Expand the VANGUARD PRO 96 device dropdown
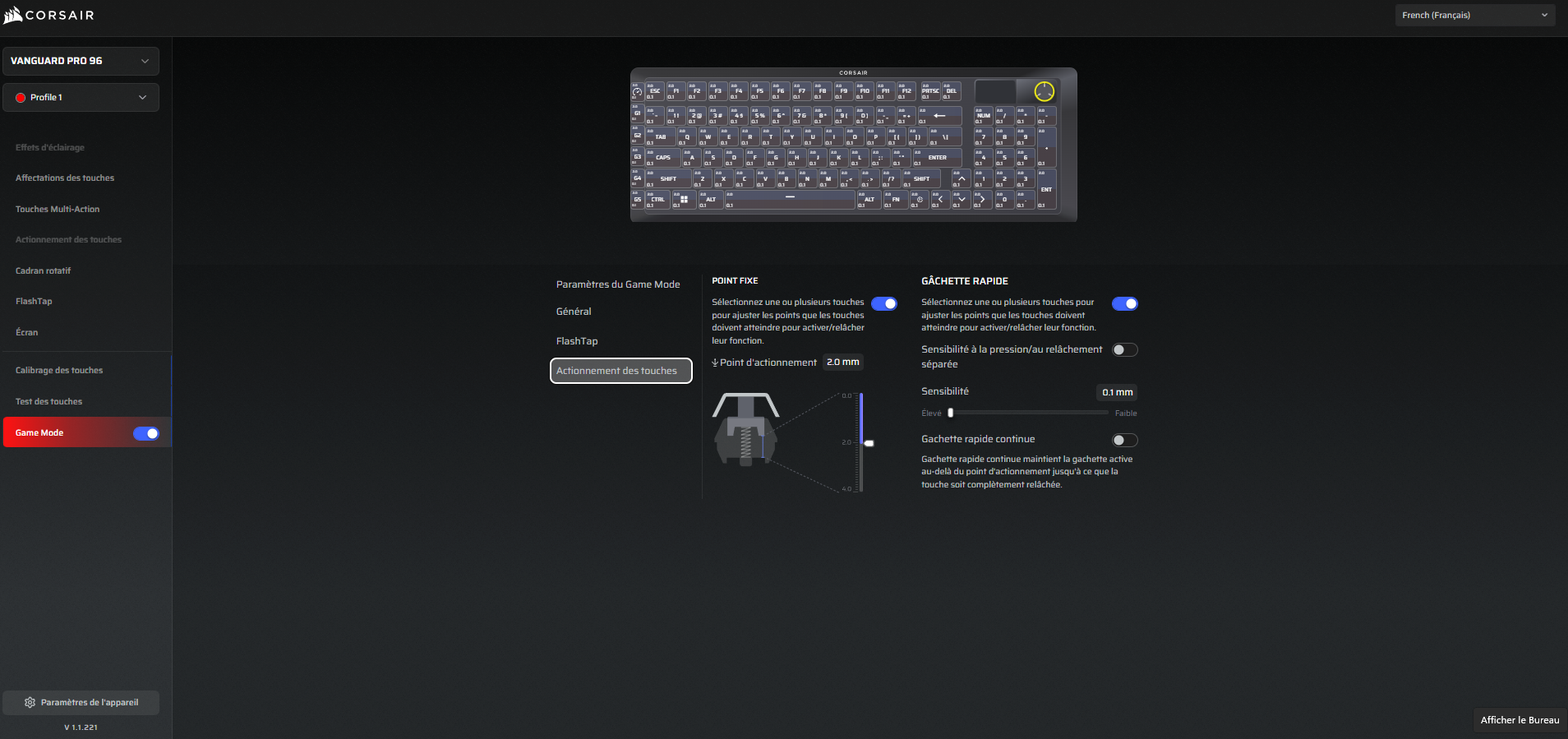This screenshot has width=1568, height=739. (81, 61)
